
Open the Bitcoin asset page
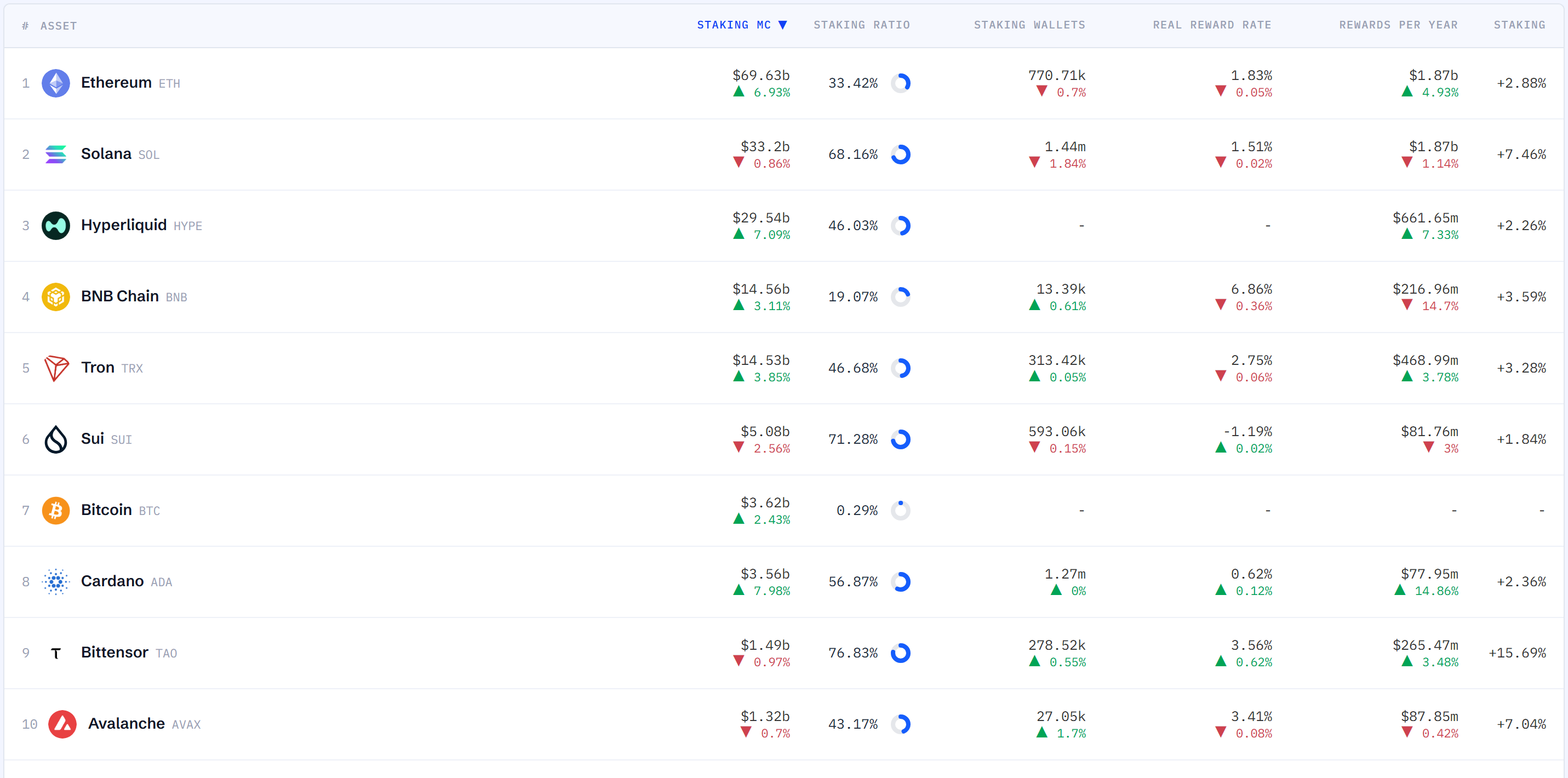click(x=106, y=510)
